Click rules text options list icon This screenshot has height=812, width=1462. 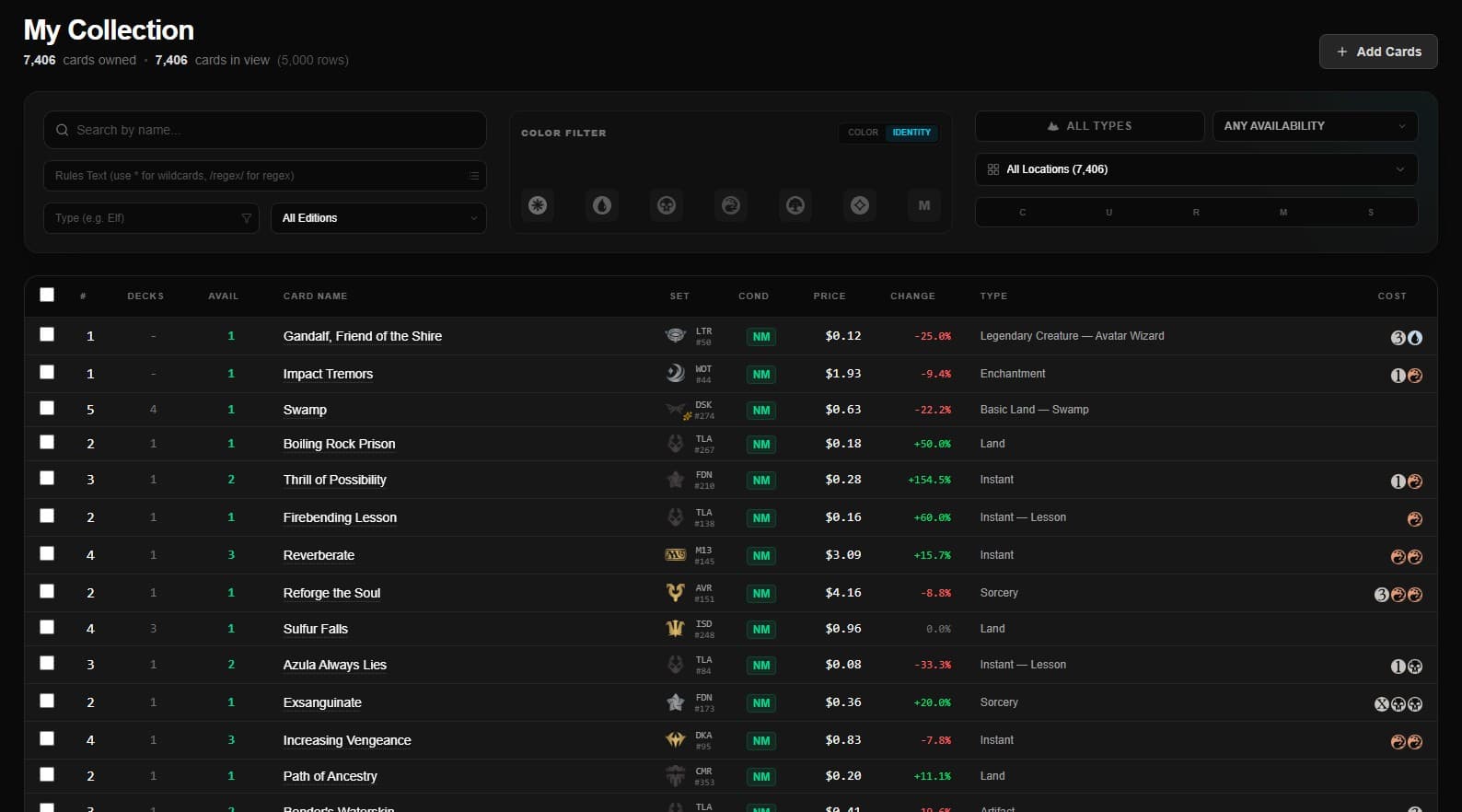pyautogui.click(x=474, y=176)
